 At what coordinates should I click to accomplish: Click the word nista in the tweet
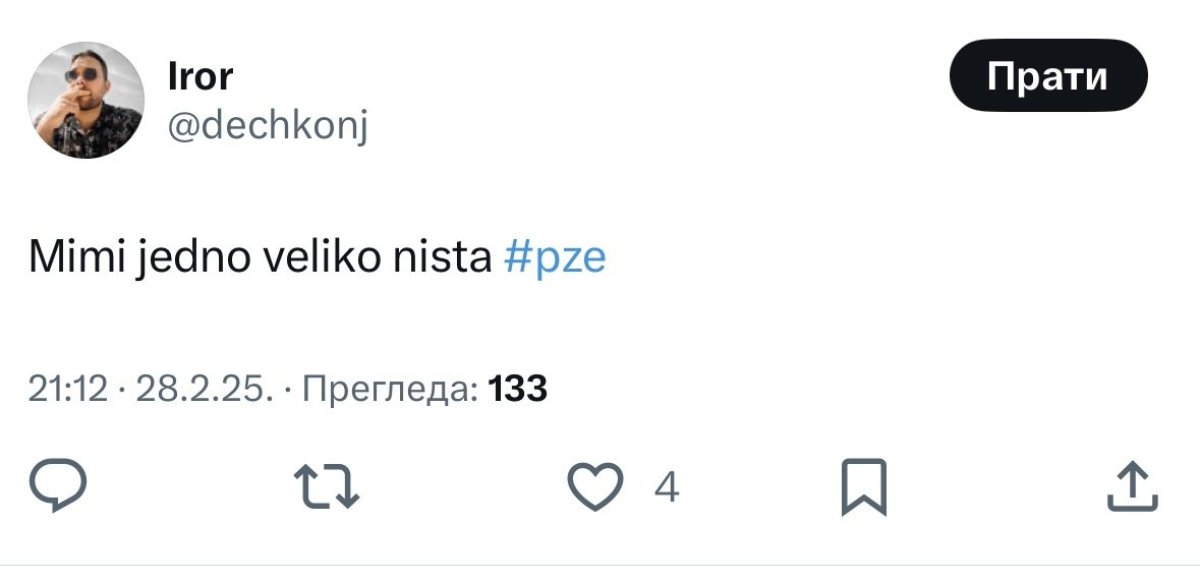[x=446, y=258]
